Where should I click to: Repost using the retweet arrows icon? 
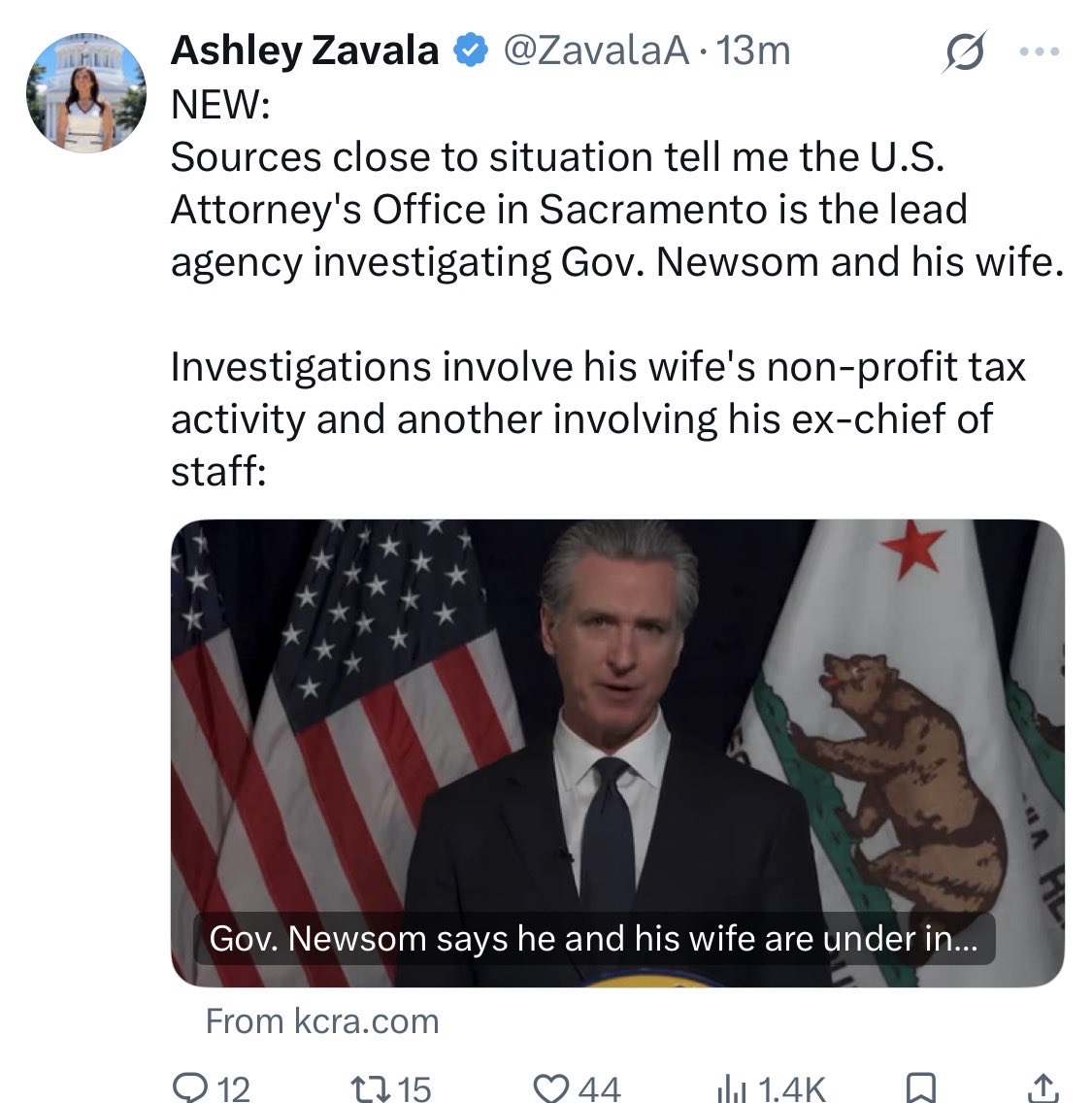coord(371,1087)
